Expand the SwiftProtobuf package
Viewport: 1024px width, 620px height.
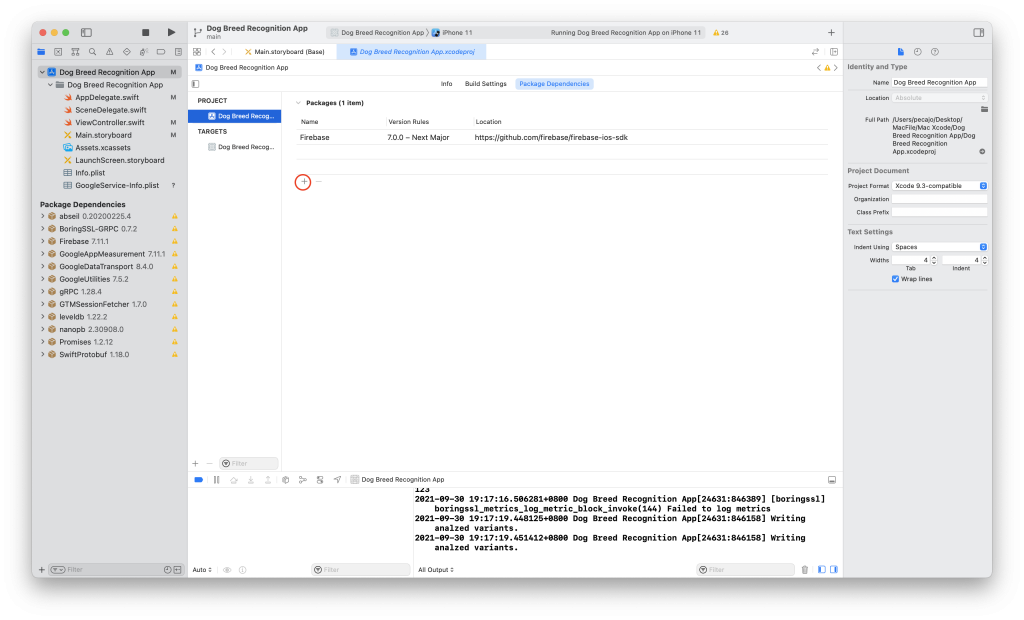[x=43, y=354]
